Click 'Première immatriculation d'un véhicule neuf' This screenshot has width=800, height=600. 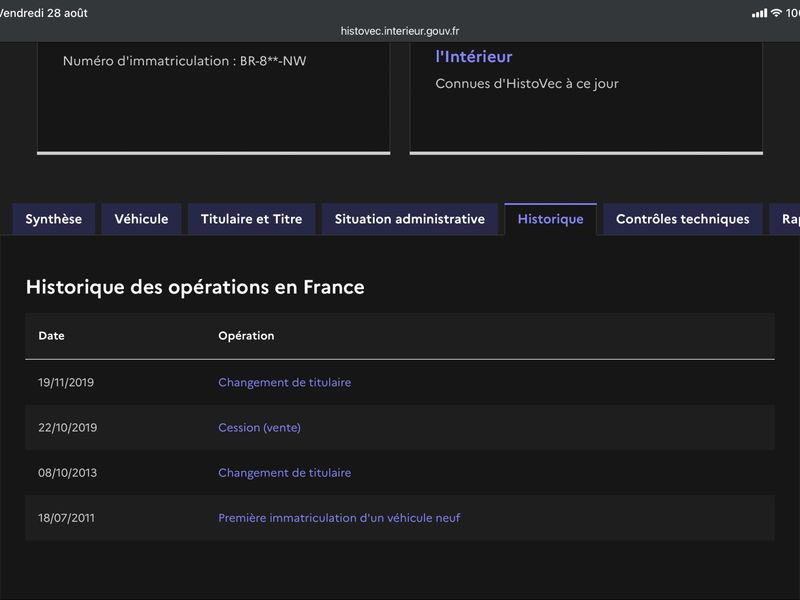(x=339, y=518)
